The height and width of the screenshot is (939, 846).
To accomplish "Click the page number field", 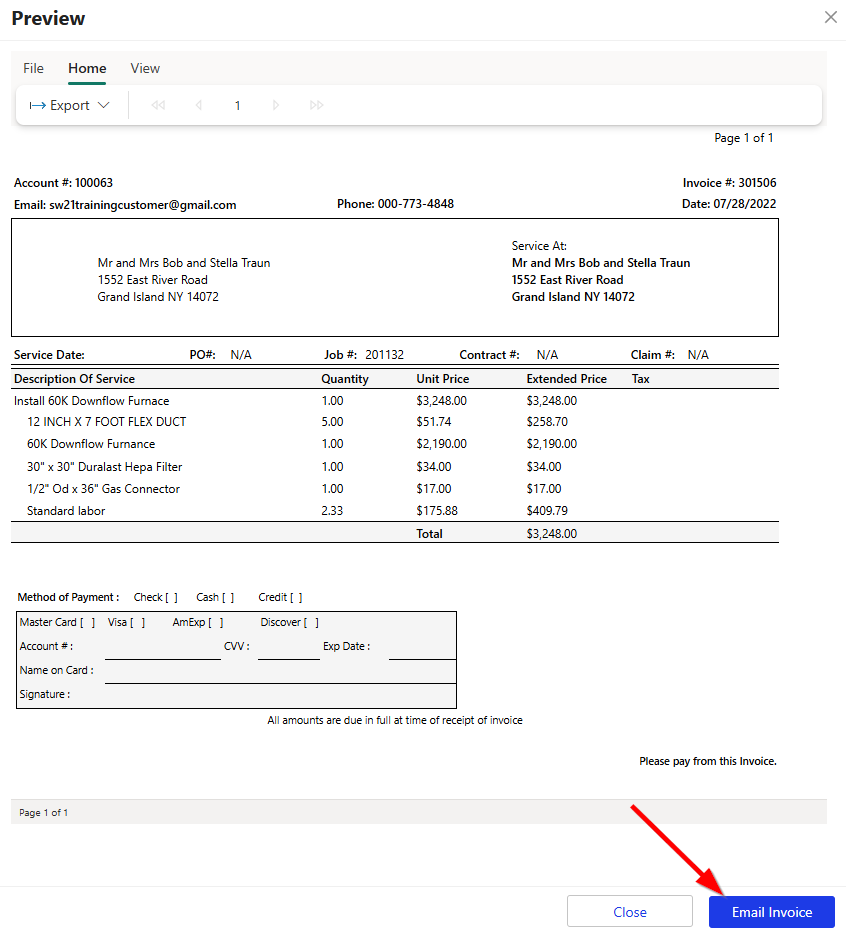I will (x=237, y=105).
